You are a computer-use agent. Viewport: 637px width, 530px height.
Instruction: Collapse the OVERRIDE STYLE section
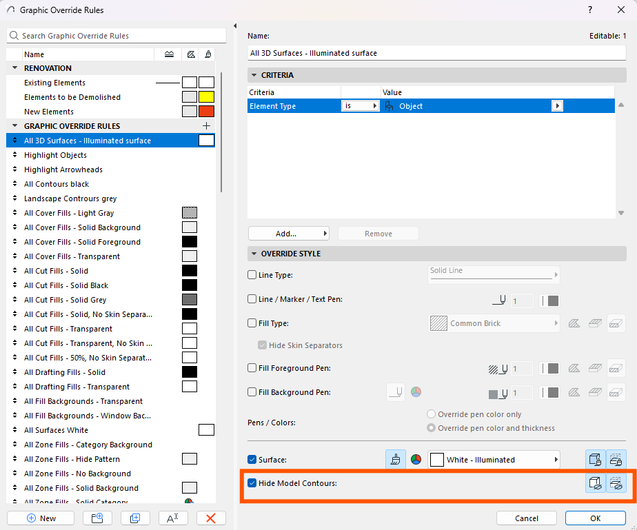(x=254, y=253)
